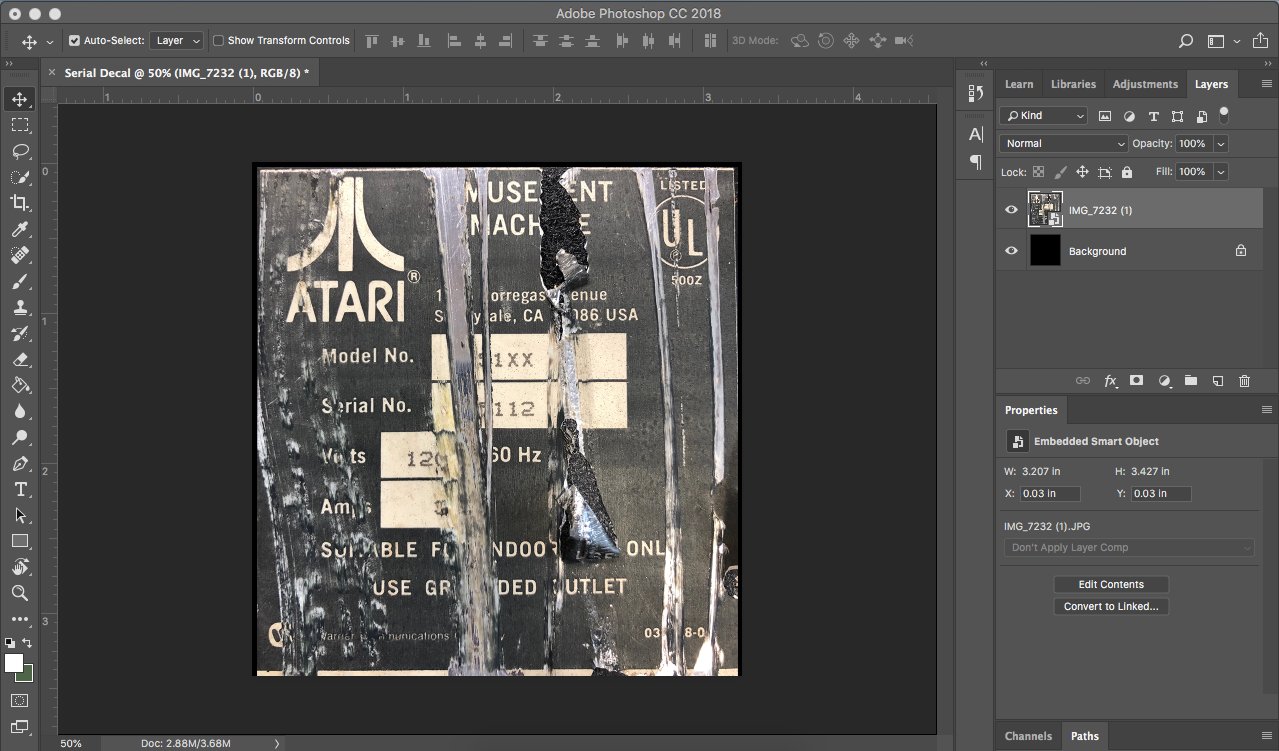Hide the IMG_7232 (1) layer
The image size is (1279, 751).
tap(1011, 210)
